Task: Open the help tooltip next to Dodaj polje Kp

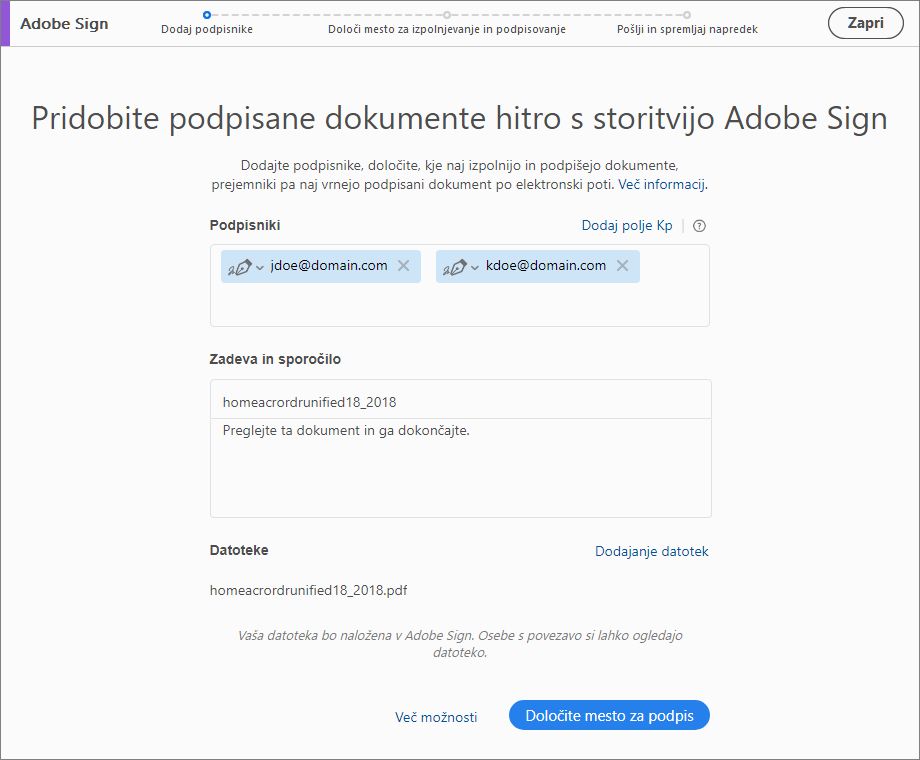Action: coord(698,226)
